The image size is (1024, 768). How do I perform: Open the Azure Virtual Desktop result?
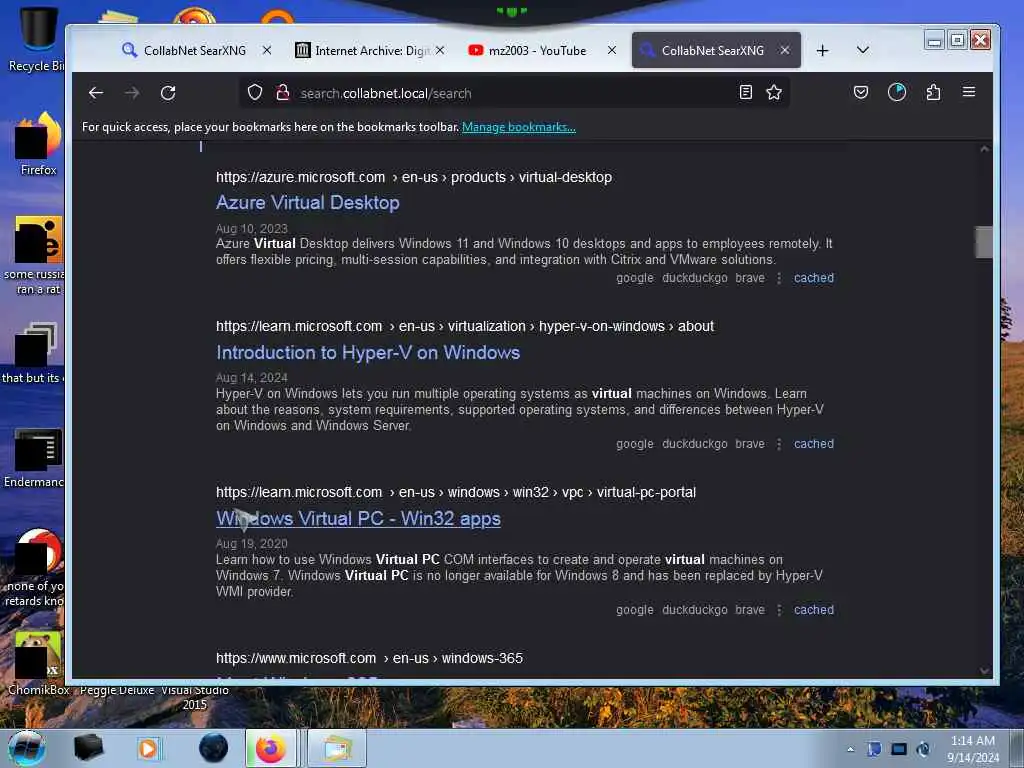click(308, 202)
